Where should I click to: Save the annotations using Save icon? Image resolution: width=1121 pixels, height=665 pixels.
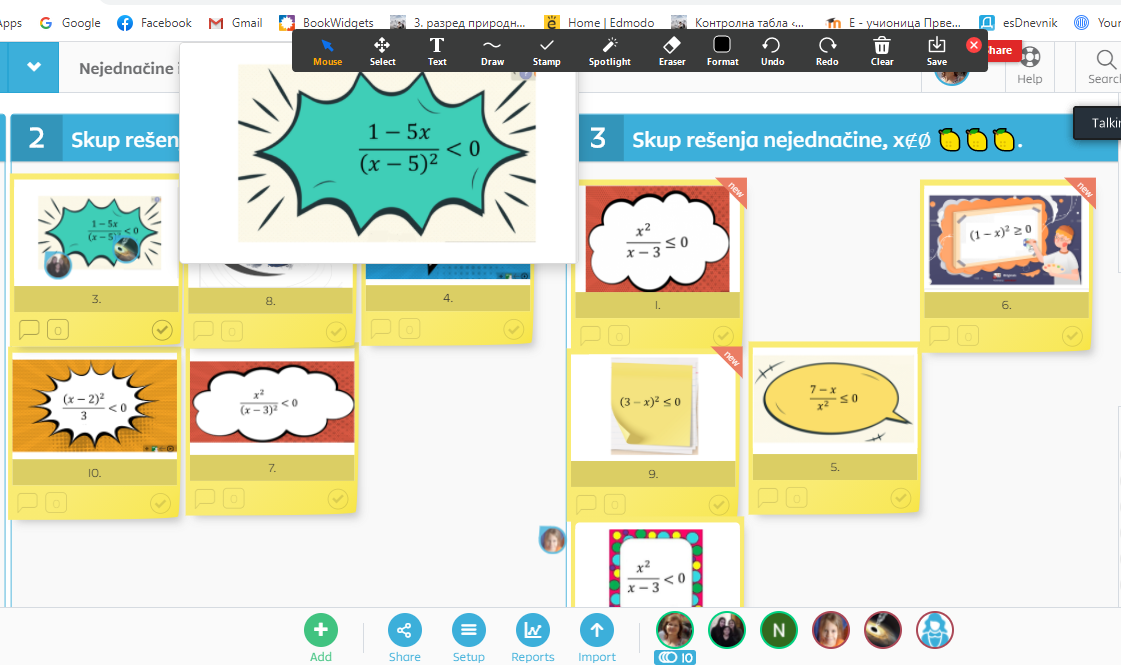tap(936, 50)
